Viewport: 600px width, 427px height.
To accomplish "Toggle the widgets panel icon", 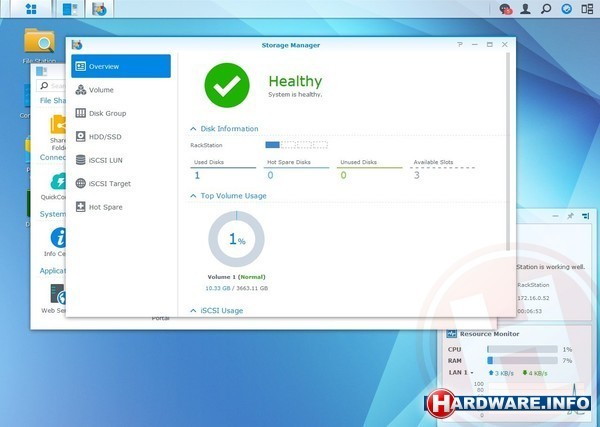I will [587, 9].
